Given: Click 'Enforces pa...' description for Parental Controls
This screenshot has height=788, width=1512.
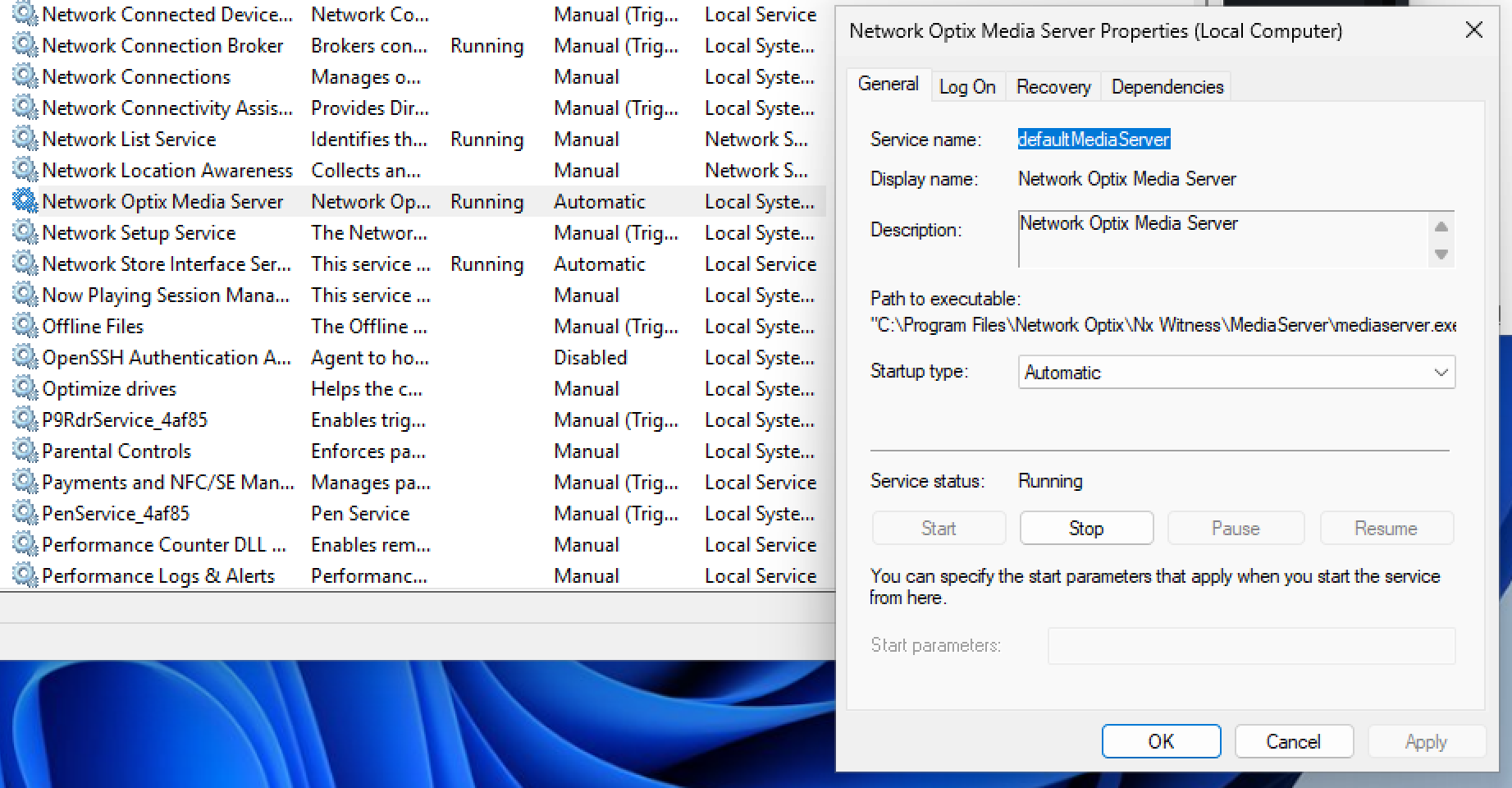Looking at the screenshot, I should (369, 451).
